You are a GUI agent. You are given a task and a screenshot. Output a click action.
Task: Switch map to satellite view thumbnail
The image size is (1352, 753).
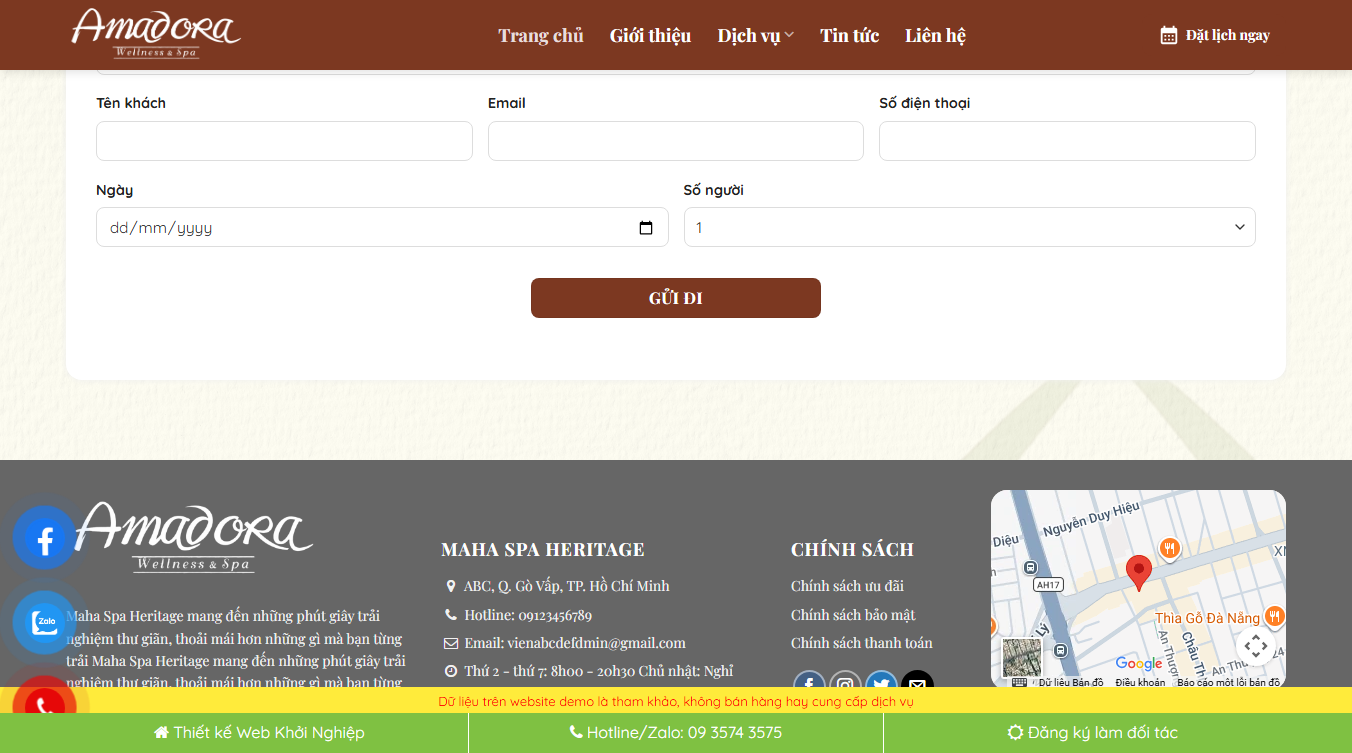(1022, 658)
